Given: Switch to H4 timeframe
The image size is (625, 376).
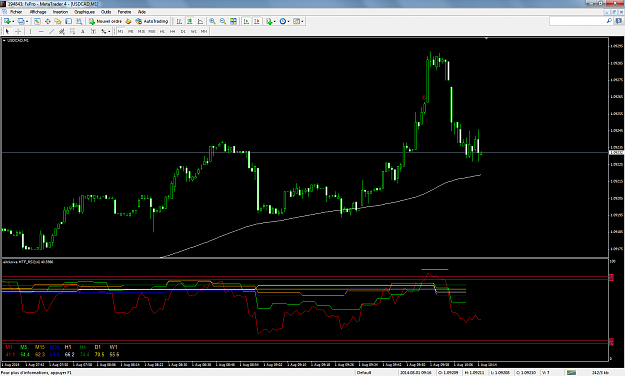Looking at the screenshot, I should click(173, 31).
